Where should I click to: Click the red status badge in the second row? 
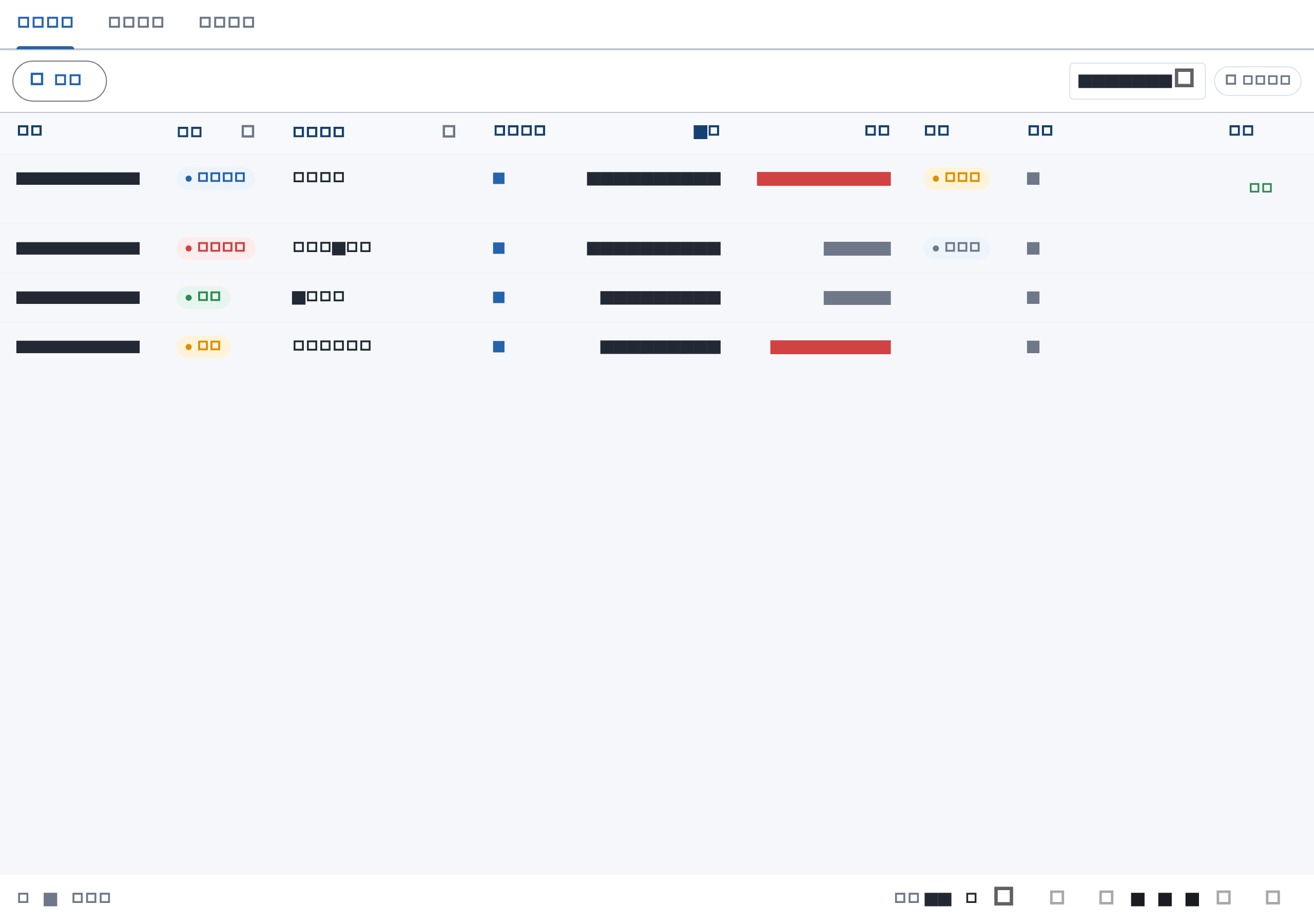point(216,248)
